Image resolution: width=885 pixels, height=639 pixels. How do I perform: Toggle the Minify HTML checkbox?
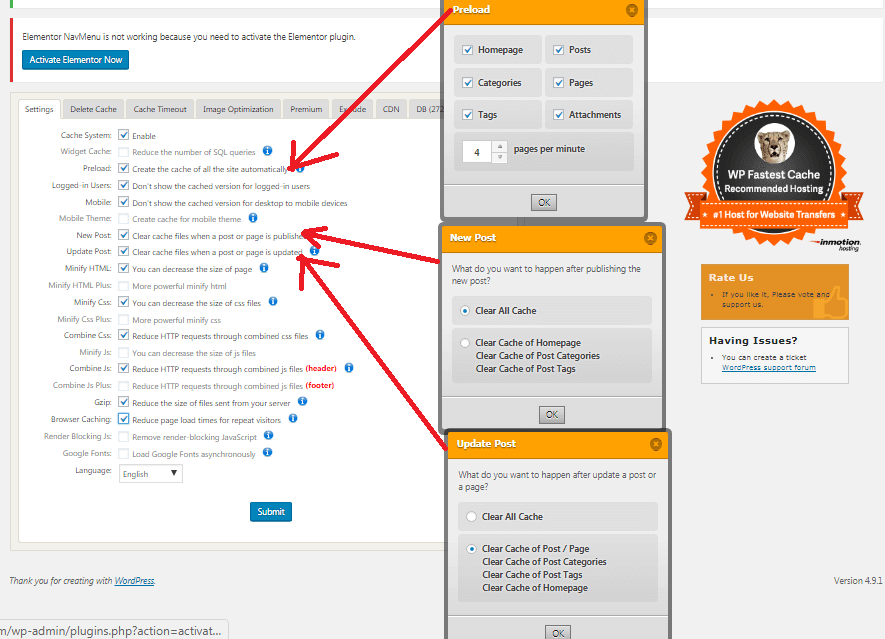(124, 268)
